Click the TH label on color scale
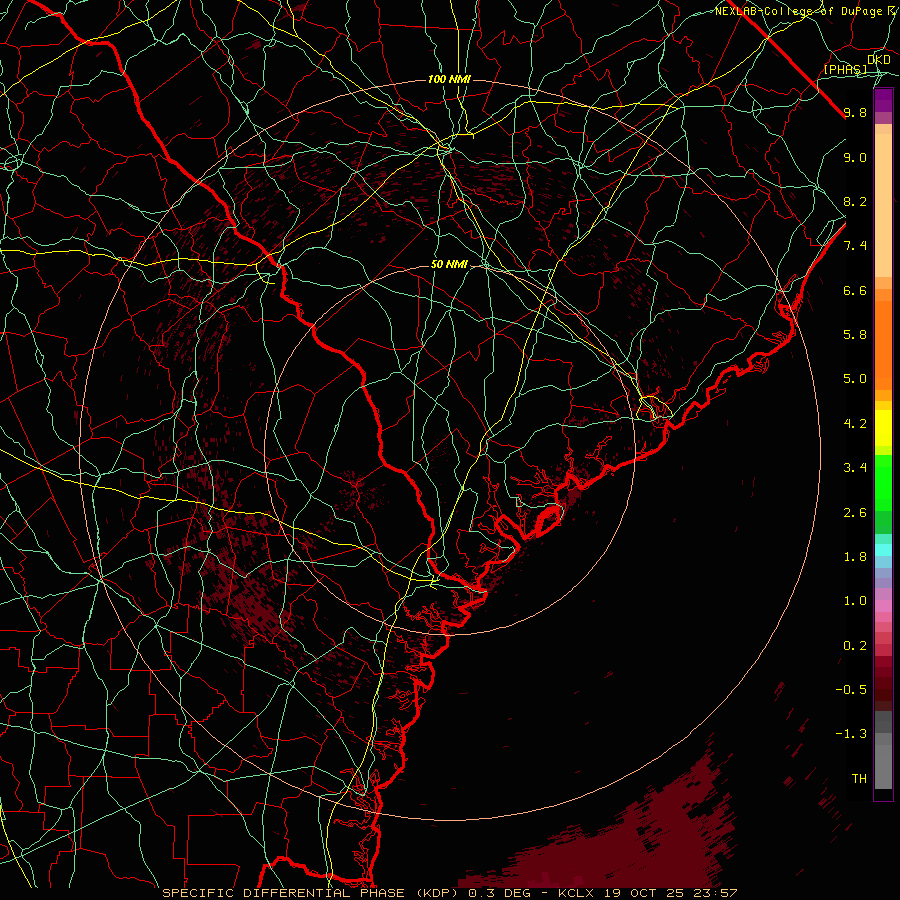900x900 pixels. [x=859, y=779]
